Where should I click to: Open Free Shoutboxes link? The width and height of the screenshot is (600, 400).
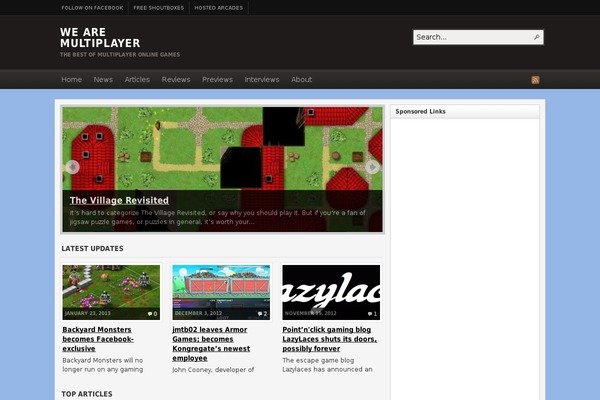pos(158,8)
